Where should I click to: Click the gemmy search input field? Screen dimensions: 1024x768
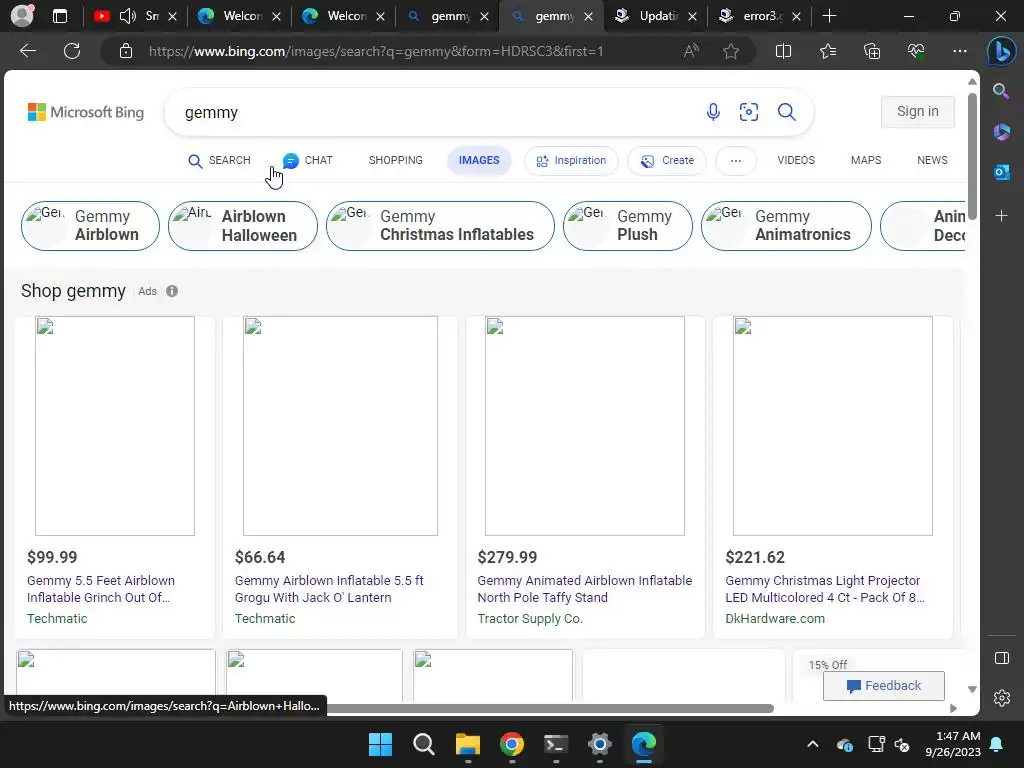click(x=431, y=112)
